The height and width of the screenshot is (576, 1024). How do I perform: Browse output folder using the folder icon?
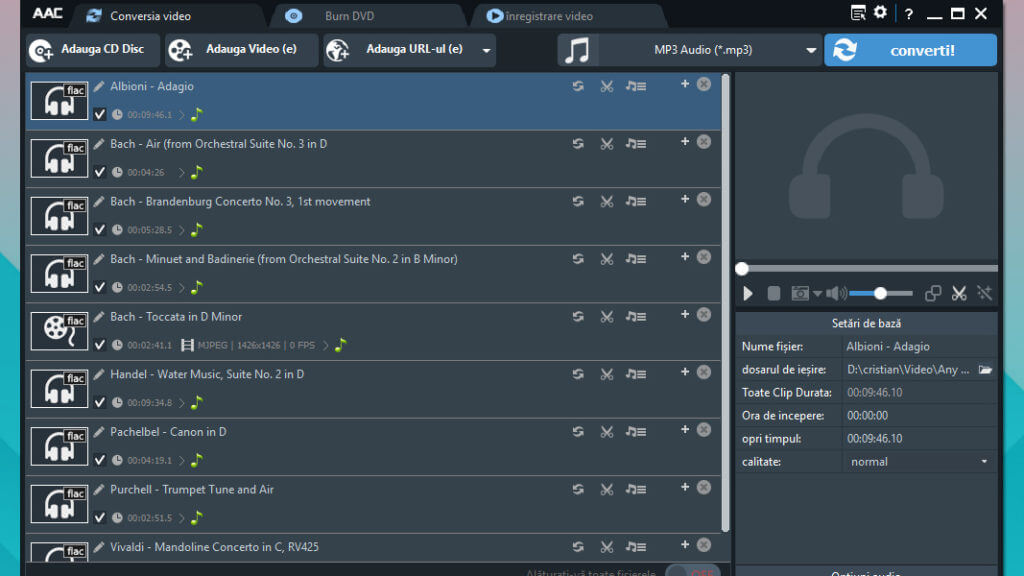985,370
